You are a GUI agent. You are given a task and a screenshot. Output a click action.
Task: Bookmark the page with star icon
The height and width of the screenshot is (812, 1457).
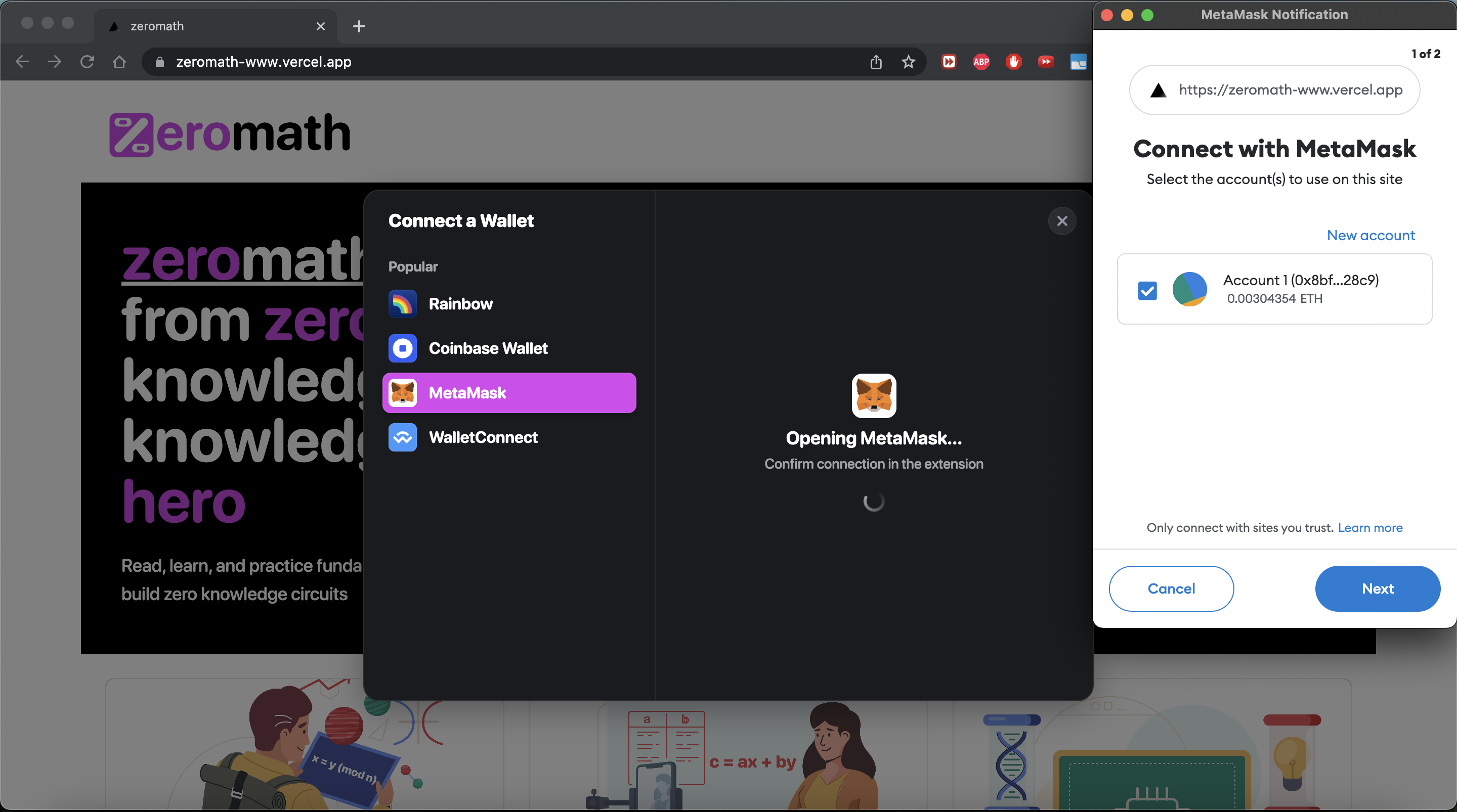pos(908,62)
